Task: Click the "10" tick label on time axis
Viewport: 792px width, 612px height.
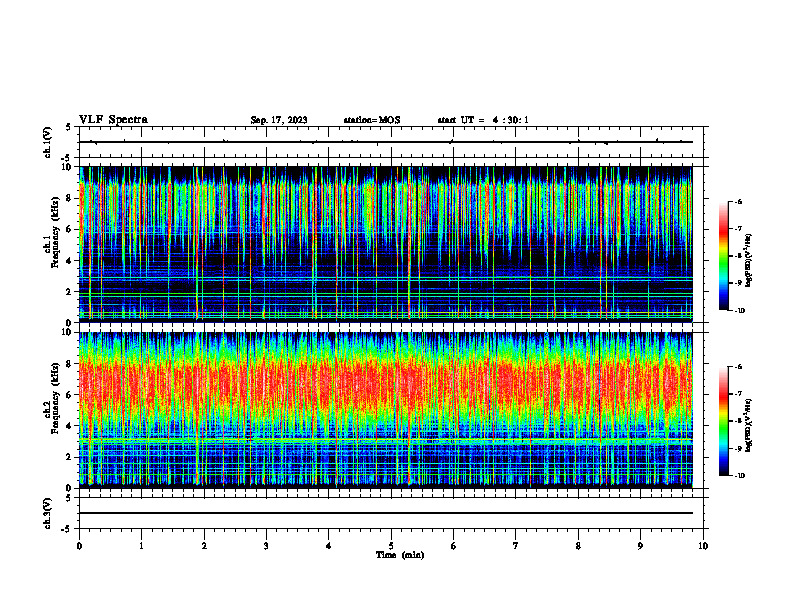Action: 703,546
